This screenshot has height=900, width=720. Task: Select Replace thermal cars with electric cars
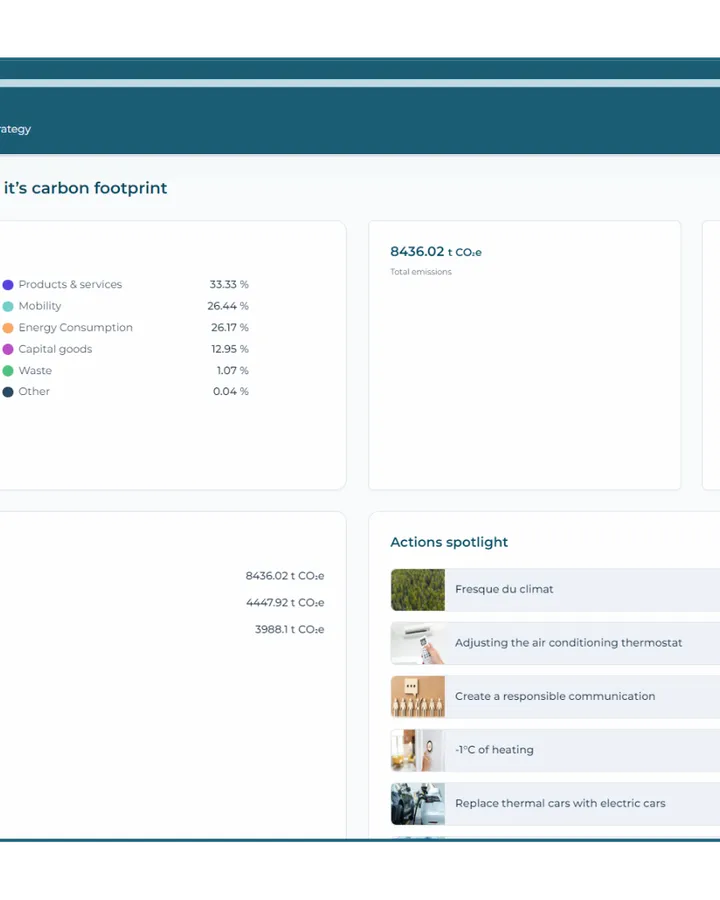555,804
